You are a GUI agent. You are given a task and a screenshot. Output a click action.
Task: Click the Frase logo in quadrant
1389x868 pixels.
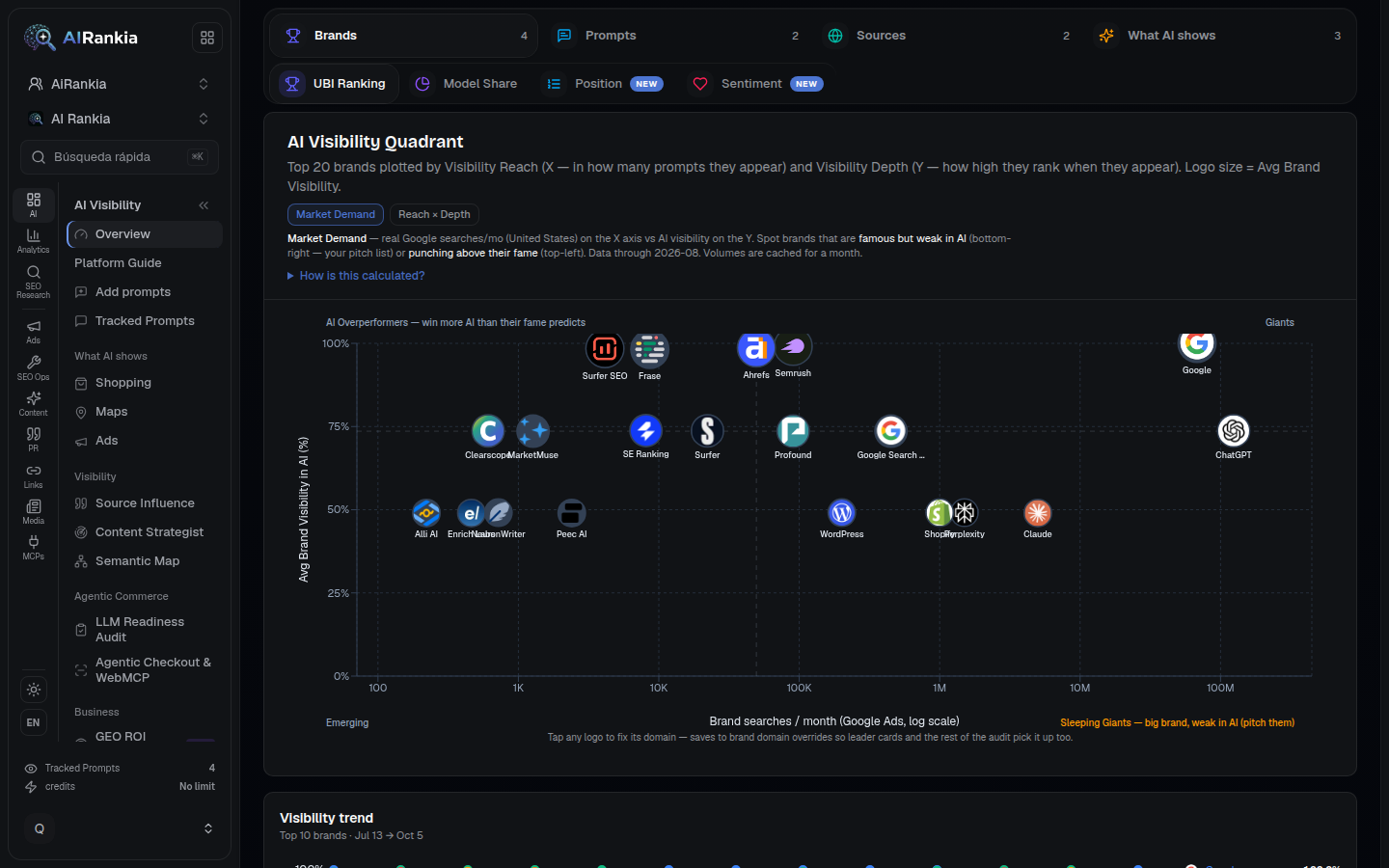tap(650, 349)
